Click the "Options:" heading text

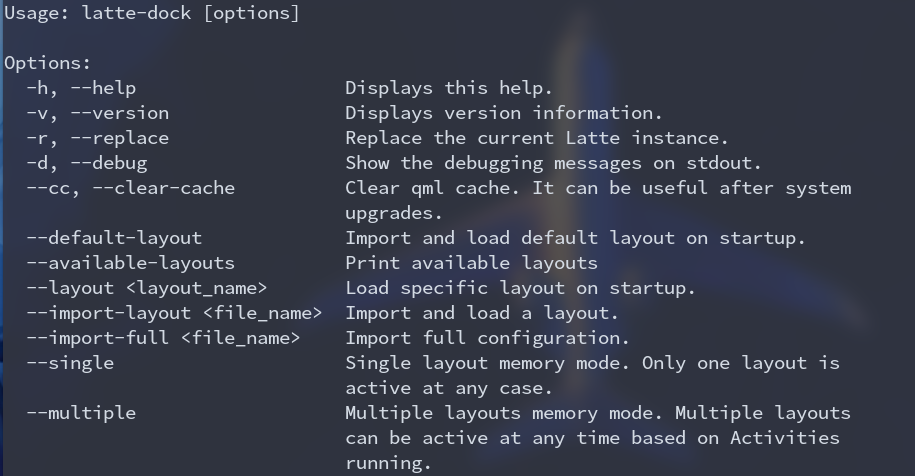point(48,63)
